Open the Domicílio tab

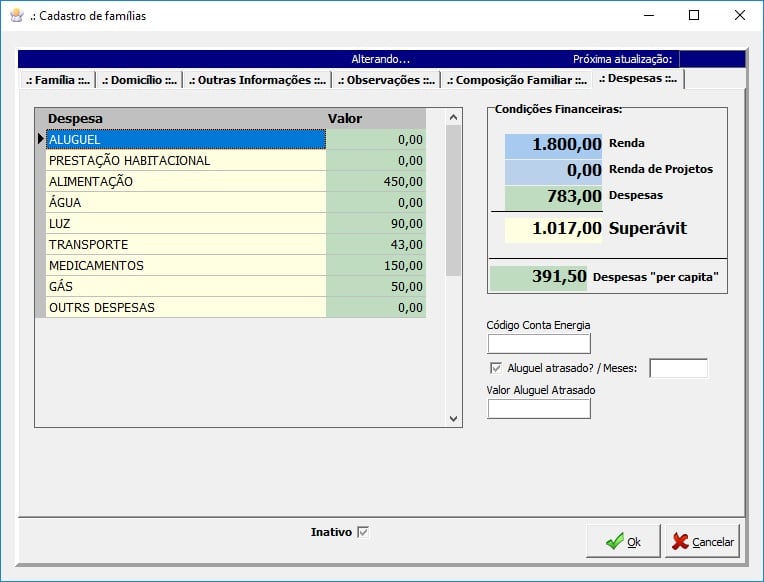[x=139, y=80]
